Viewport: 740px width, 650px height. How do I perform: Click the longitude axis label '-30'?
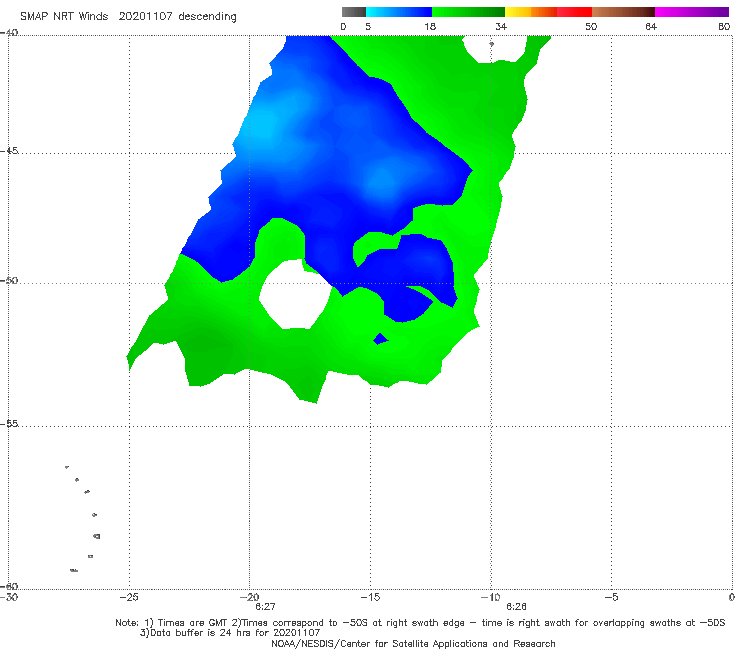tap(9, 598)
